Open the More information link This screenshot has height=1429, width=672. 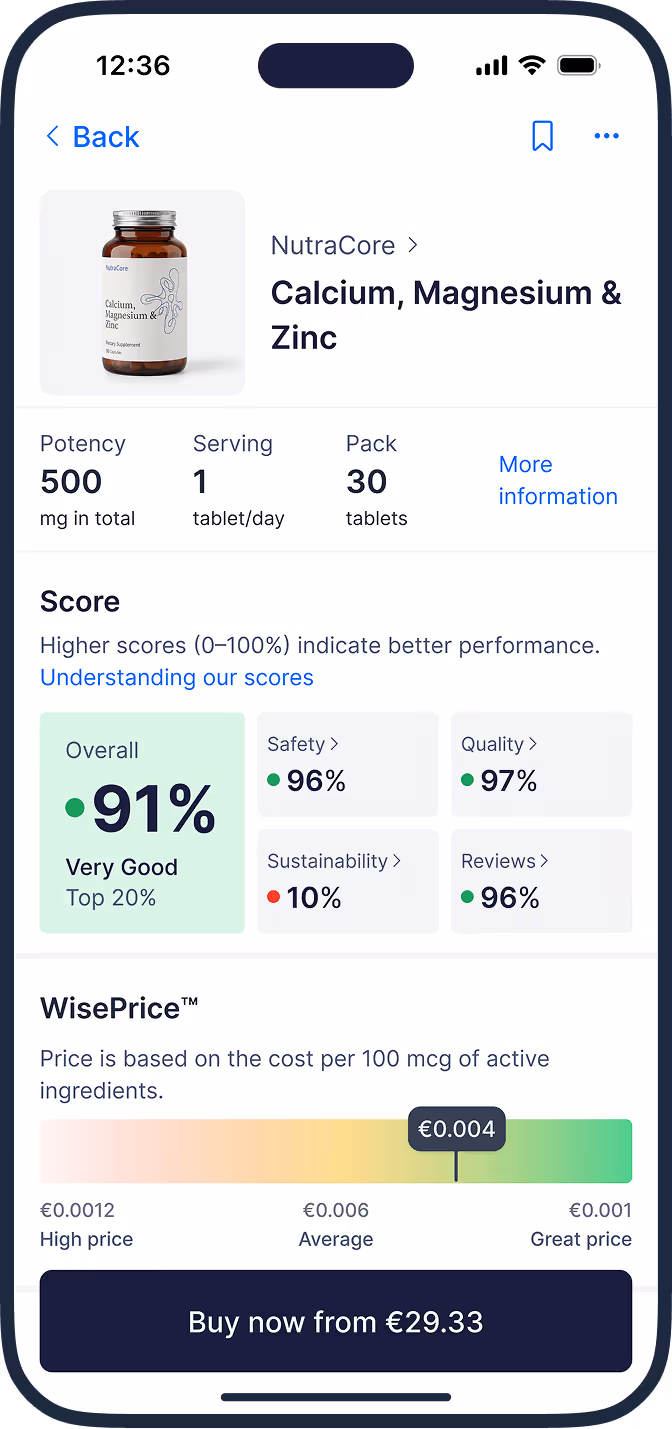pos(558,480)
